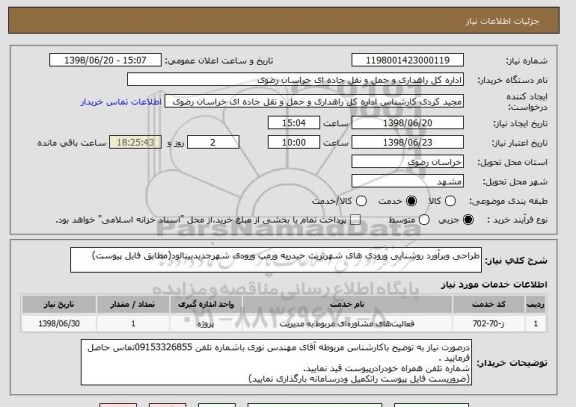Click the public announcement date field
576x407 pixels.
pyautogui.click(x=105, y=60)
